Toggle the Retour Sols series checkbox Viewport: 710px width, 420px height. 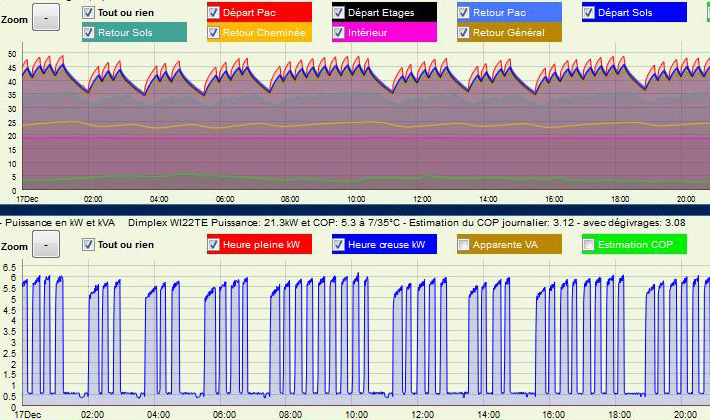pos(89,33)
